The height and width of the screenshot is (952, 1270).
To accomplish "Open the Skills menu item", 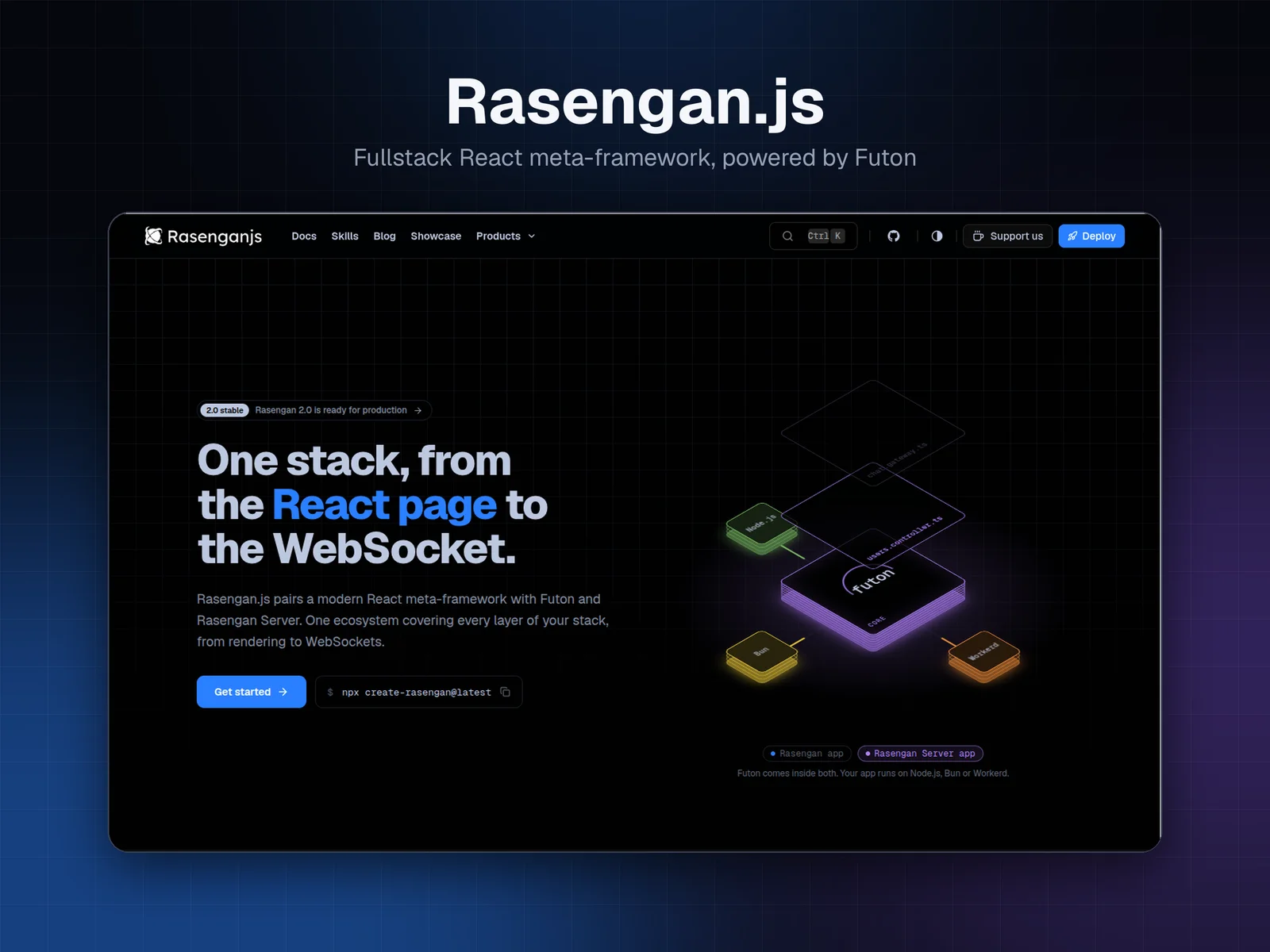I will 344,236.
